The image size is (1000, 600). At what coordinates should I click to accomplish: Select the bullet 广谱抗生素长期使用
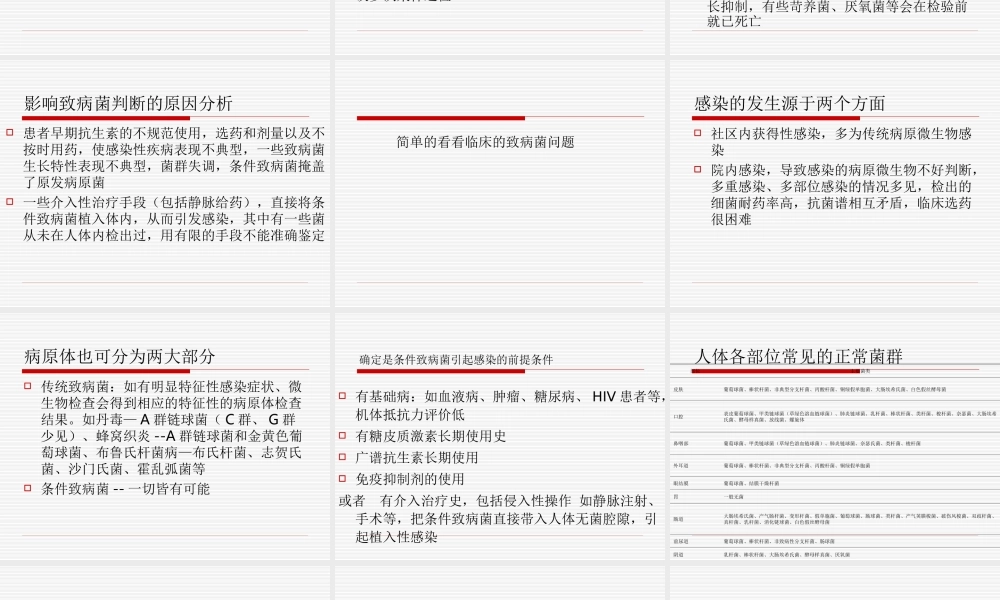[x=433, y=458]
